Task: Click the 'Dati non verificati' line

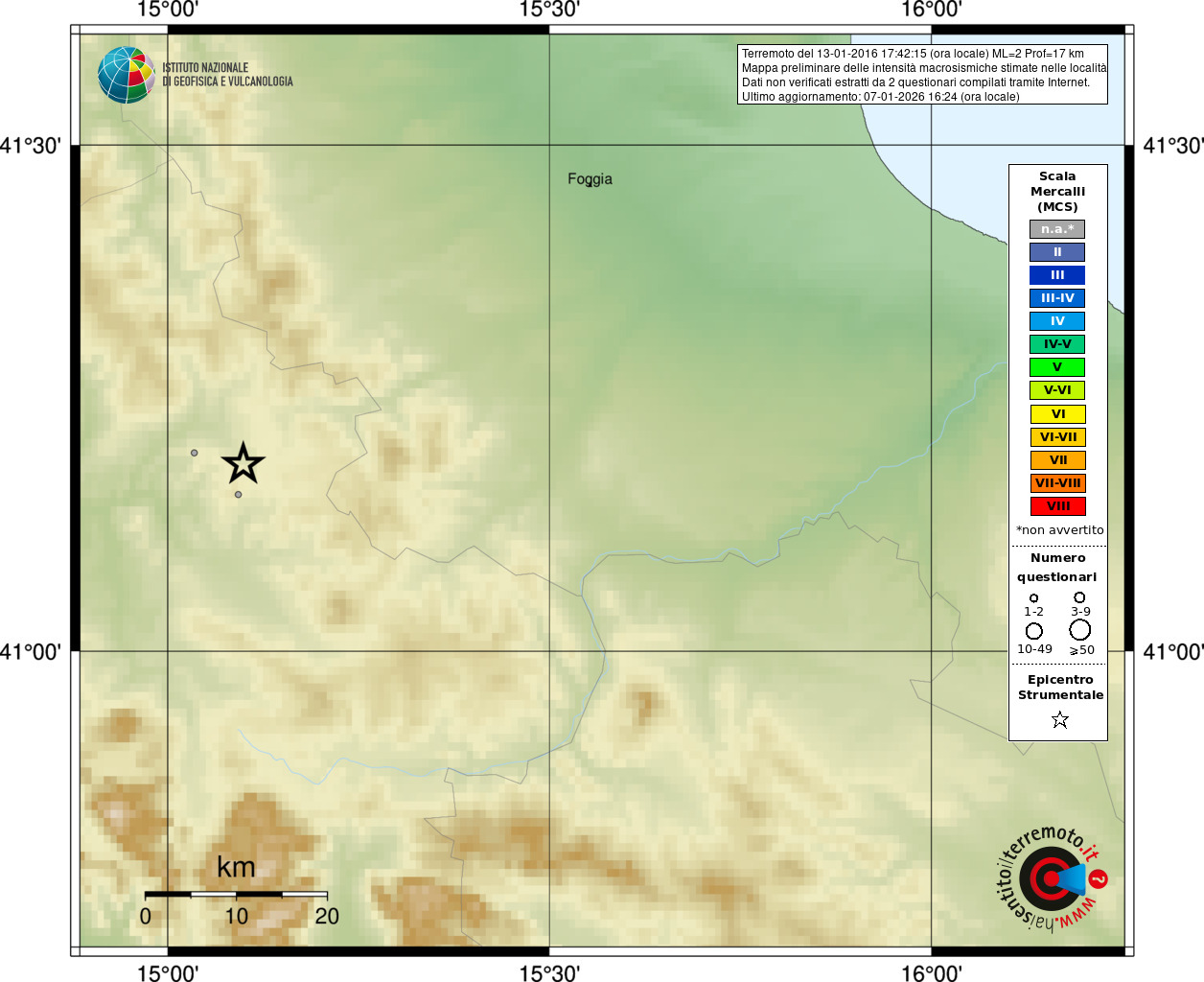Action: tap(915, 82)
